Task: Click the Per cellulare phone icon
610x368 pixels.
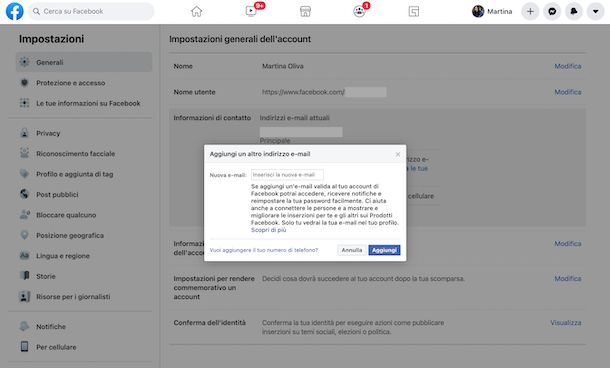Action: click(x=24, y=346)
